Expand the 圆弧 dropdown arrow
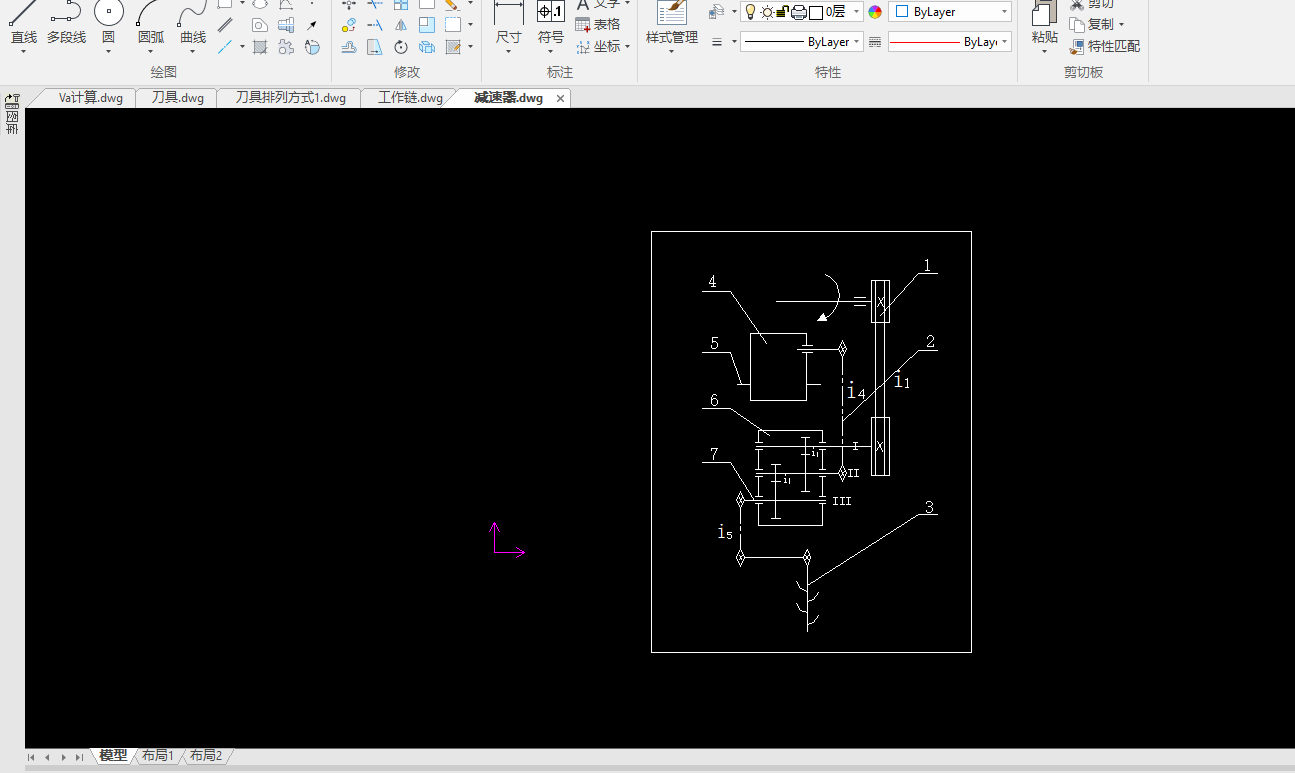1295x773 pixels. point(151,52)
